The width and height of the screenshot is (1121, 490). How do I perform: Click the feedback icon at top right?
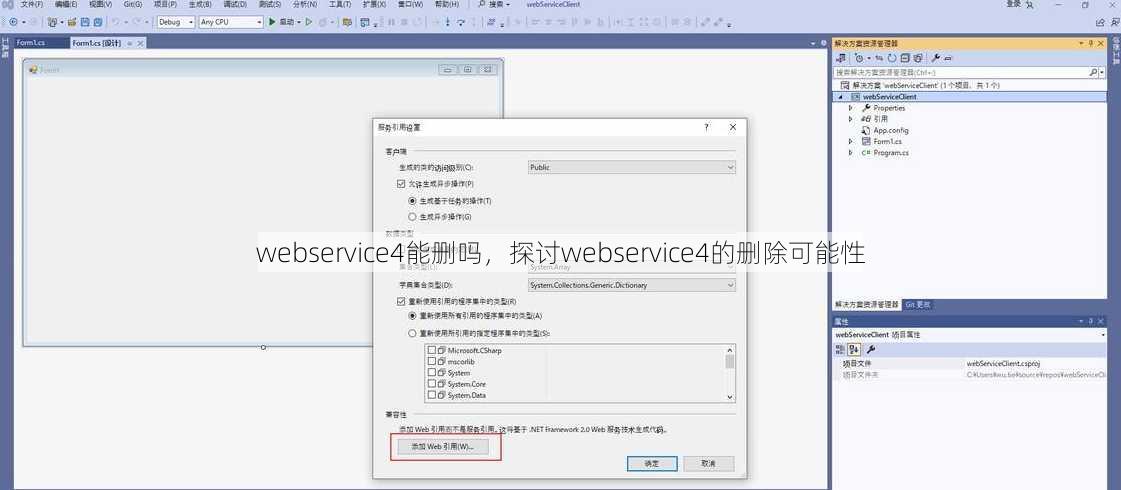1114,22
